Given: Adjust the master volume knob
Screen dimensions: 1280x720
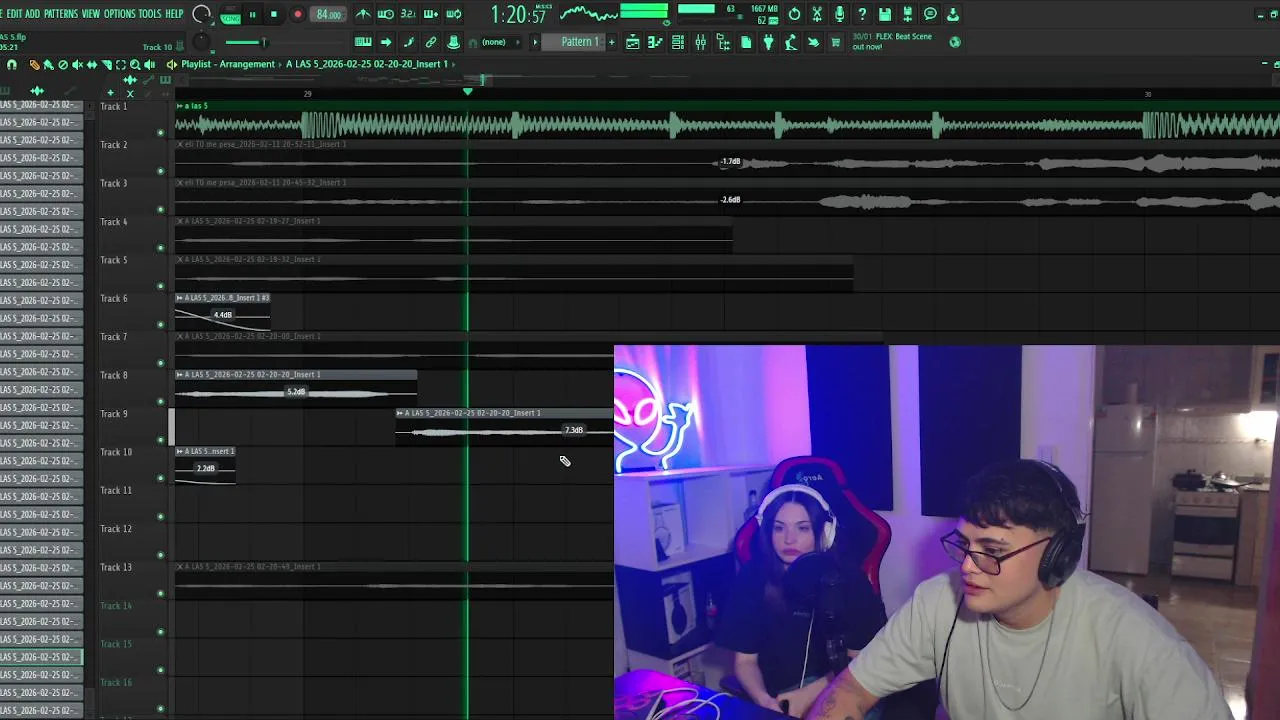Looking at the screenshot, I should click(x=201, y=14).
